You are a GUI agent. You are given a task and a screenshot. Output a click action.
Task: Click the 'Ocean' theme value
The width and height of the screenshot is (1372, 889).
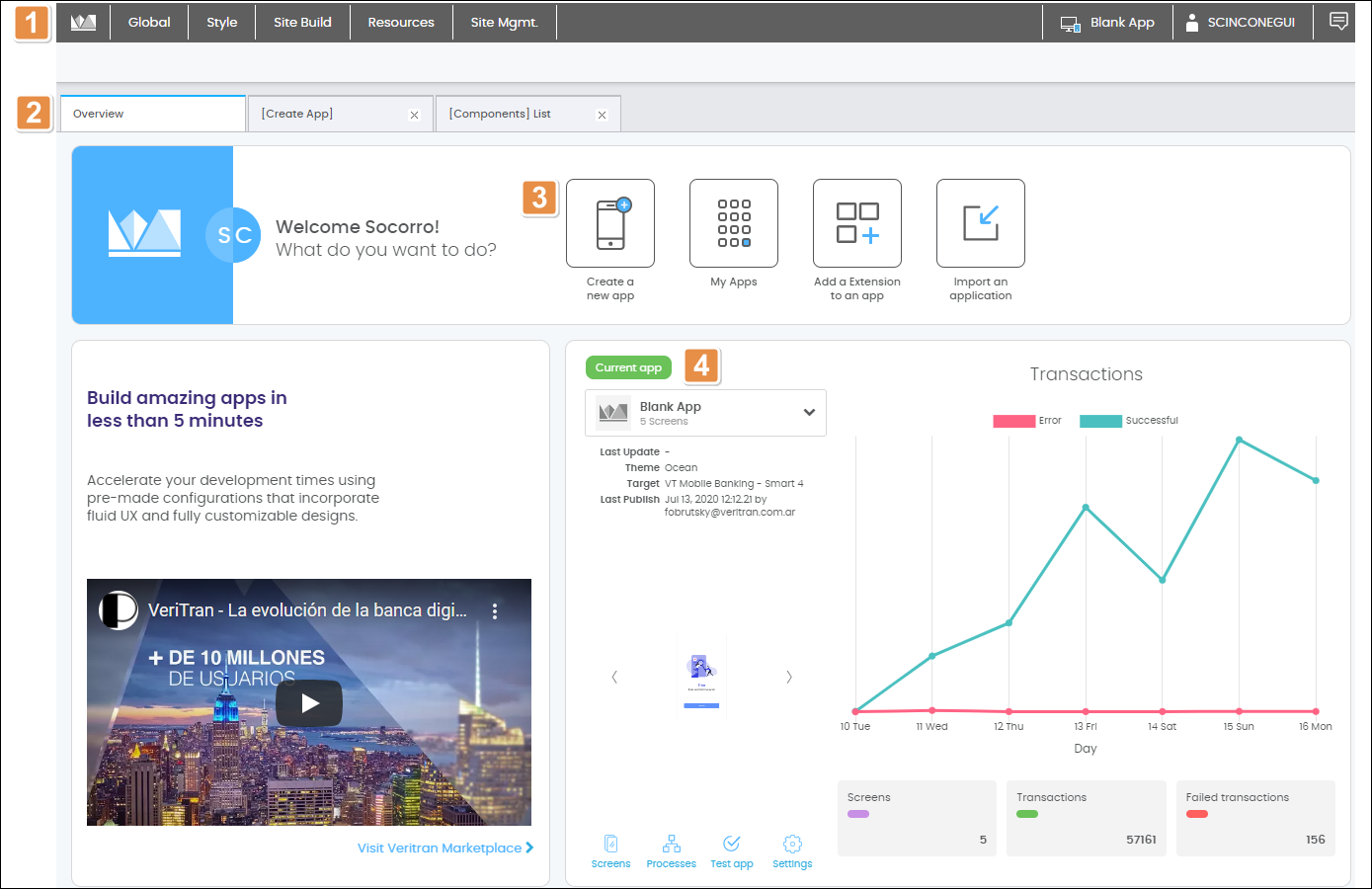point(681,468)
